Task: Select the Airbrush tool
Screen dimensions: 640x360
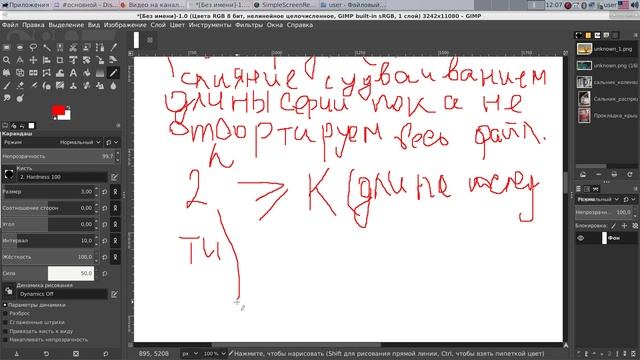Action: [x=33, y=86]
